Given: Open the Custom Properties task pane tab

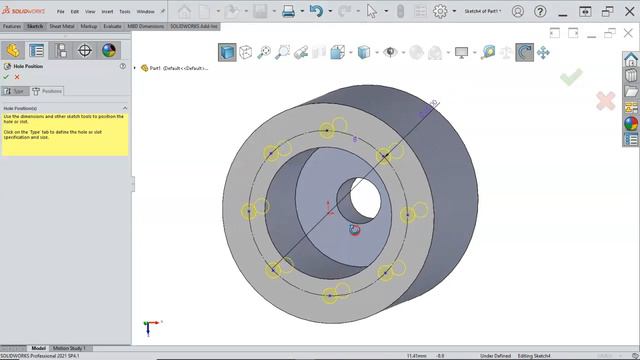Looking at the screenshot, I should click(631, 139).
